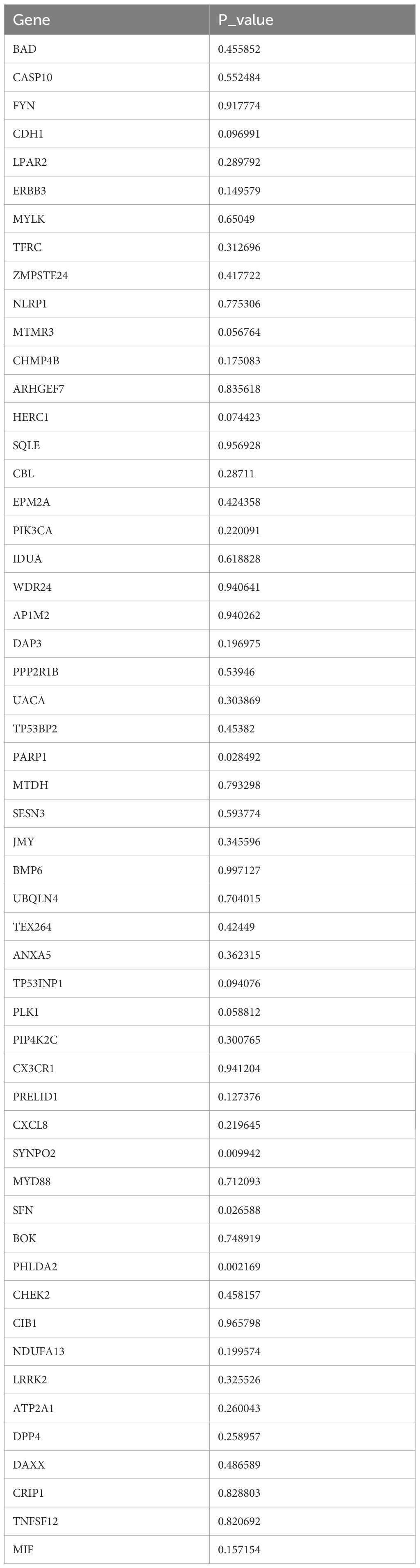Select the MIF P-value 0.157154
Image resolution: width=420 pixels, height=1568 pixels.
[x=239, y=1550]
